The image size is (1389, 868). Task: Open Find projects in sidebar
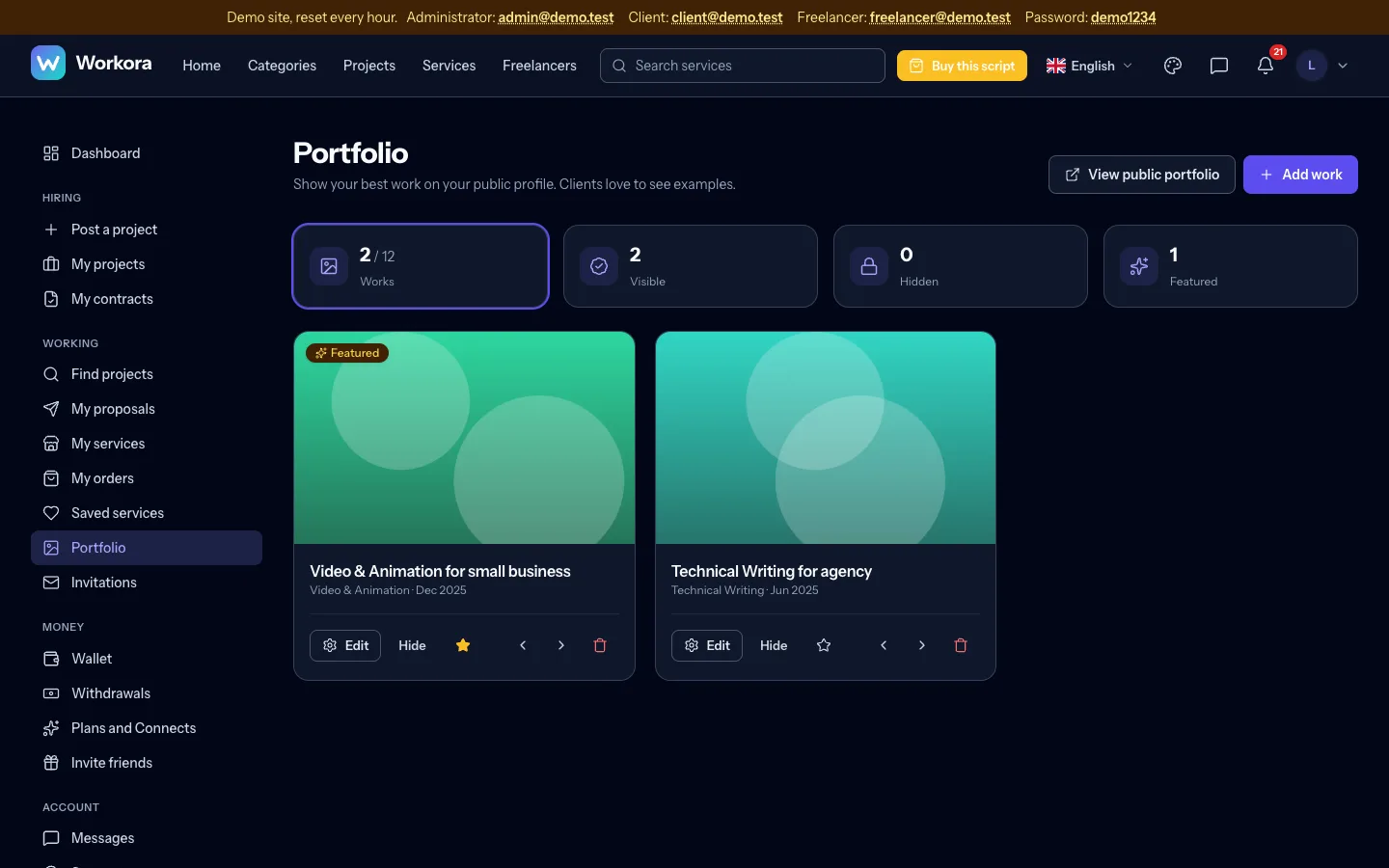pos(147,374)
